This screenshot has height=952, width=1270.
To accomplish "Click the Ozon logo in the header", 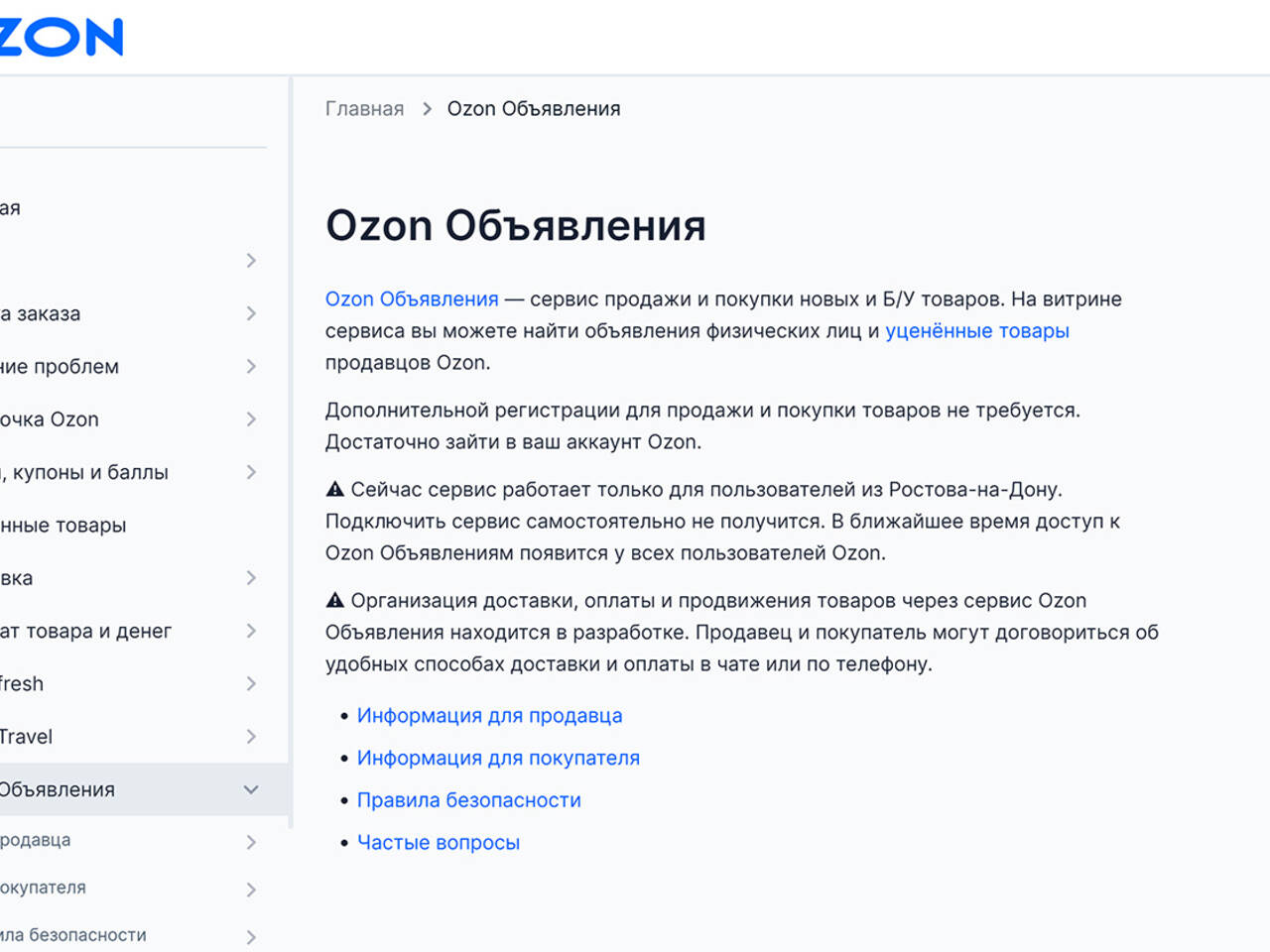I will pos(62,38).
